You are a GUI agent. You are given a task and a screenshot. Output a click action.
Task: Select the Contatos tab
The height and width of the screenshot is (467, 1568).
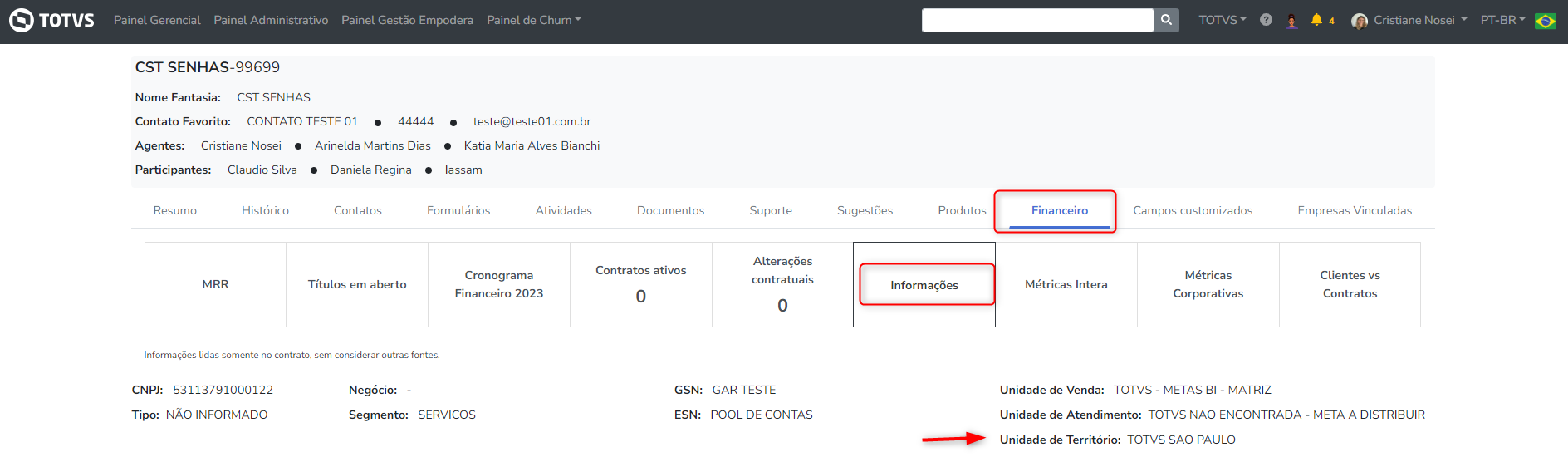(358, 210)
